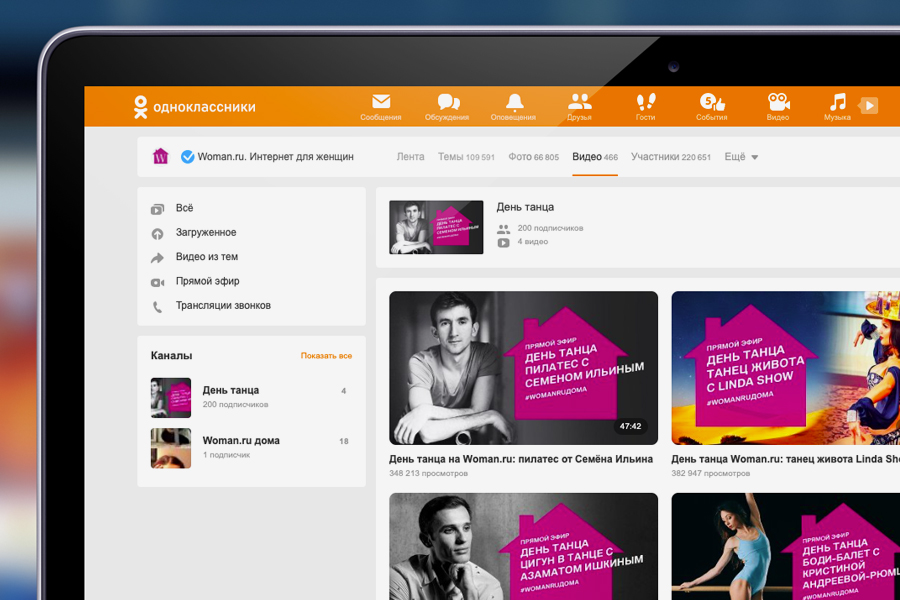Click the video count play icon in channel header
The image size is (900, 600).
coord(503,242)
